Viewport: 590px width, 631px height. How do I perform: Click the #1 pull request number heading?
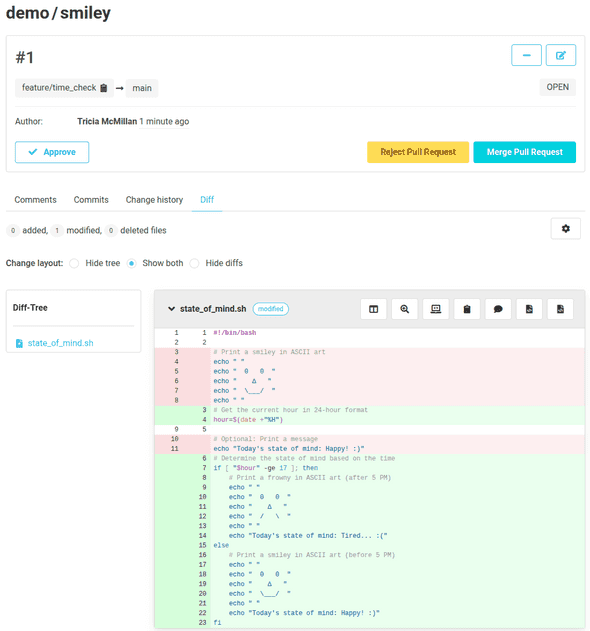click(25, 58)
